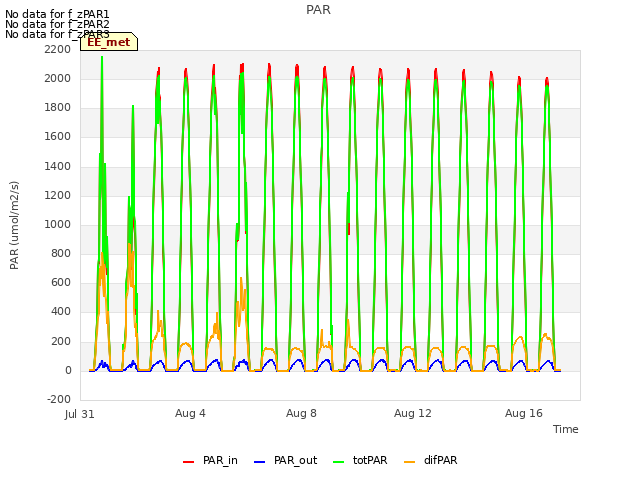640x480 pixels.
Task: Click the 'No data for f_zPAR1' message
Action: point(57,14)
